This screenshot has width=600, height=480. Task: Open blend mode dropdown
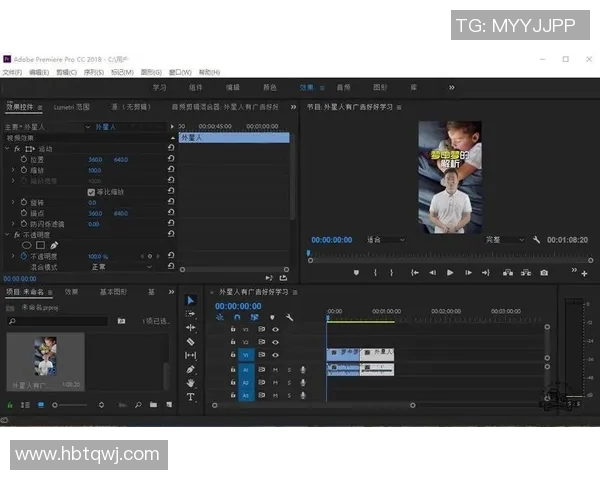click(121, 267)
